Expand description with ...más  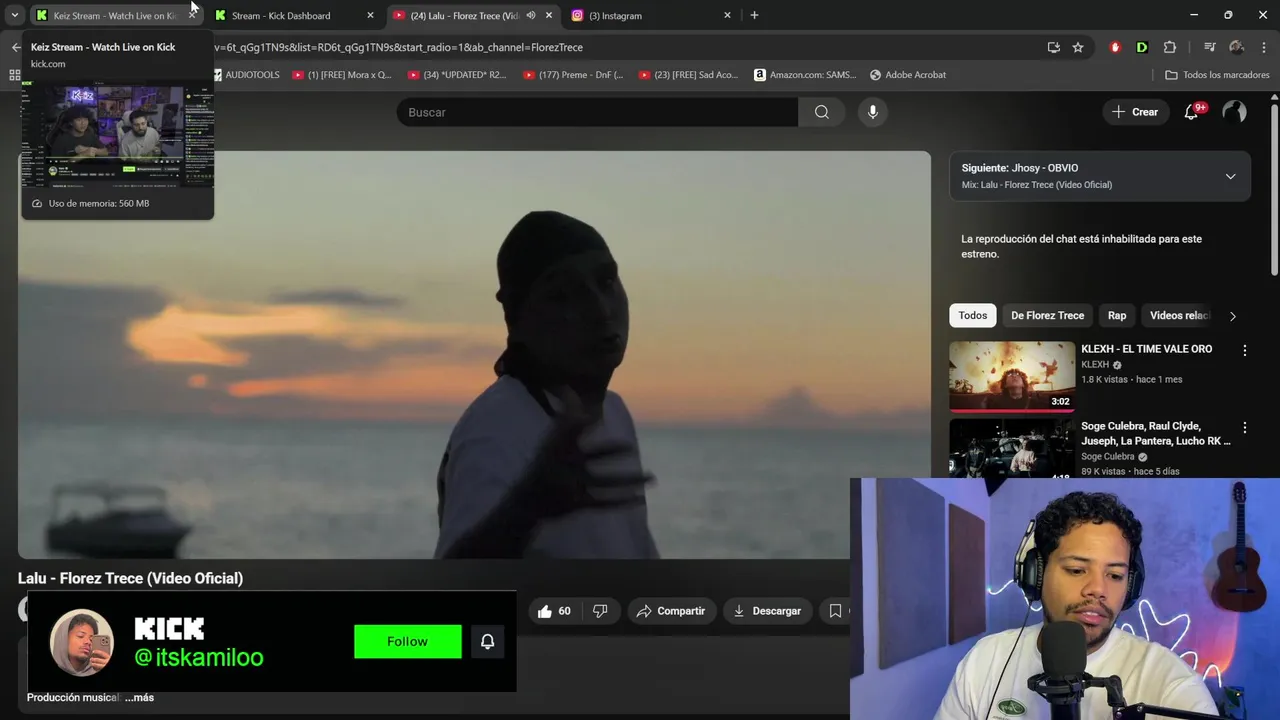point(139,697)
